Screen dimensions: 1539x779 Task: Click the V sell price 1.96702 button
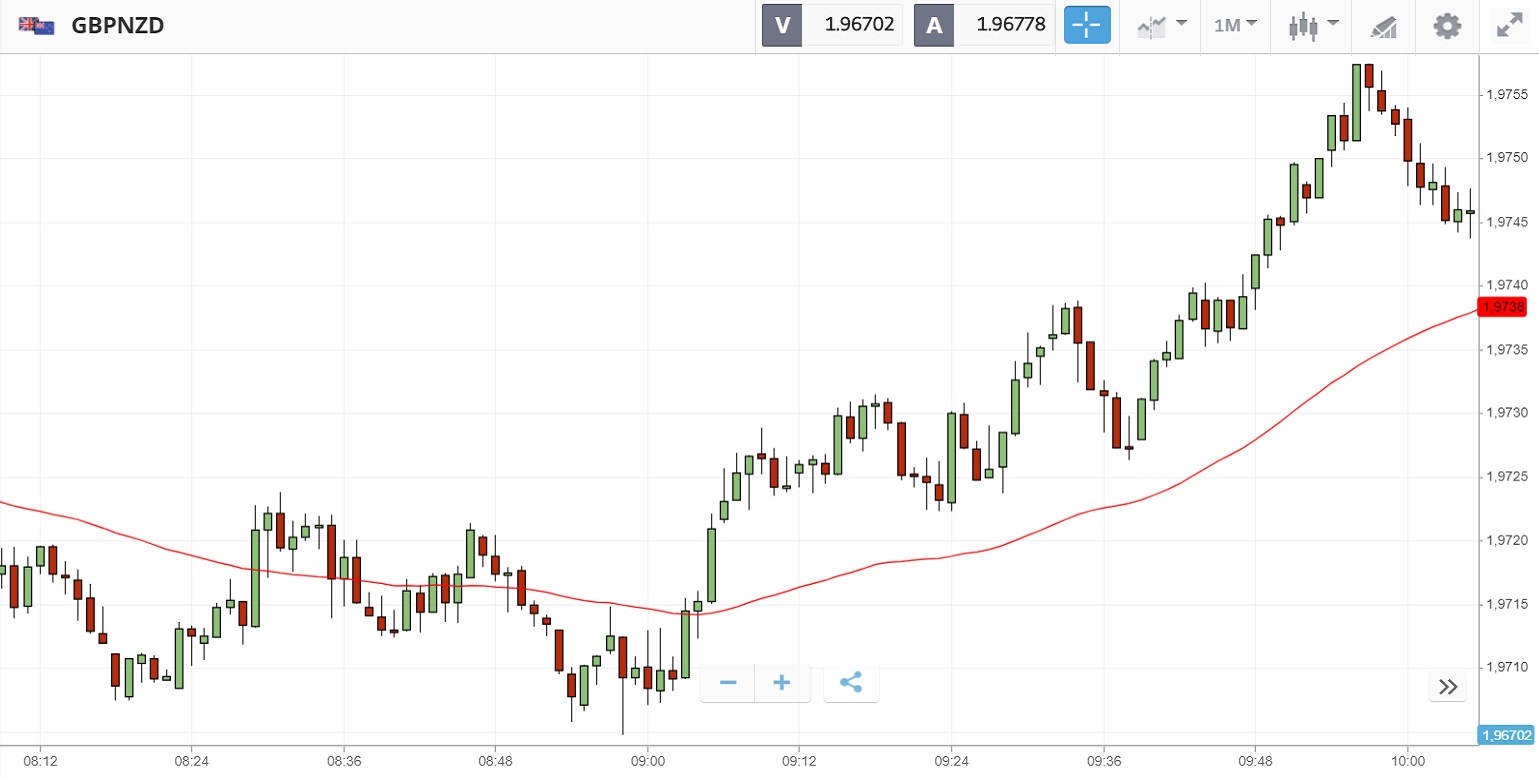click(x=832, y=25)
